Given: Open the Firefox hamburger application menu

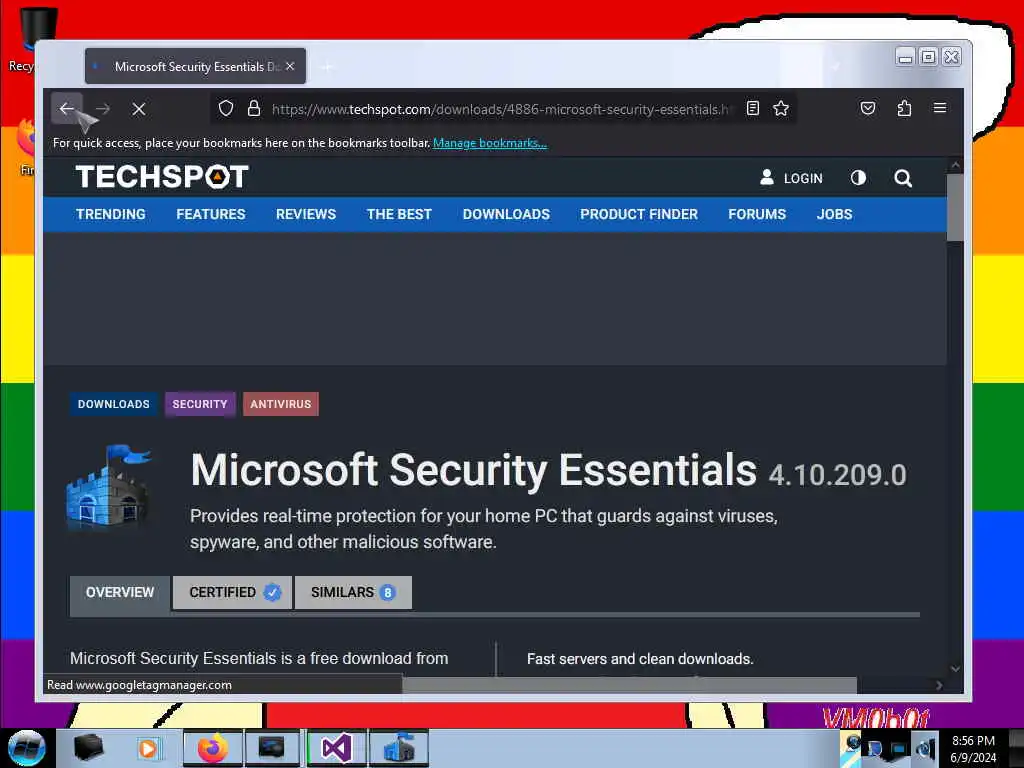Looking at the screenshot, I should pyautogui.click(x=940, y=108).
